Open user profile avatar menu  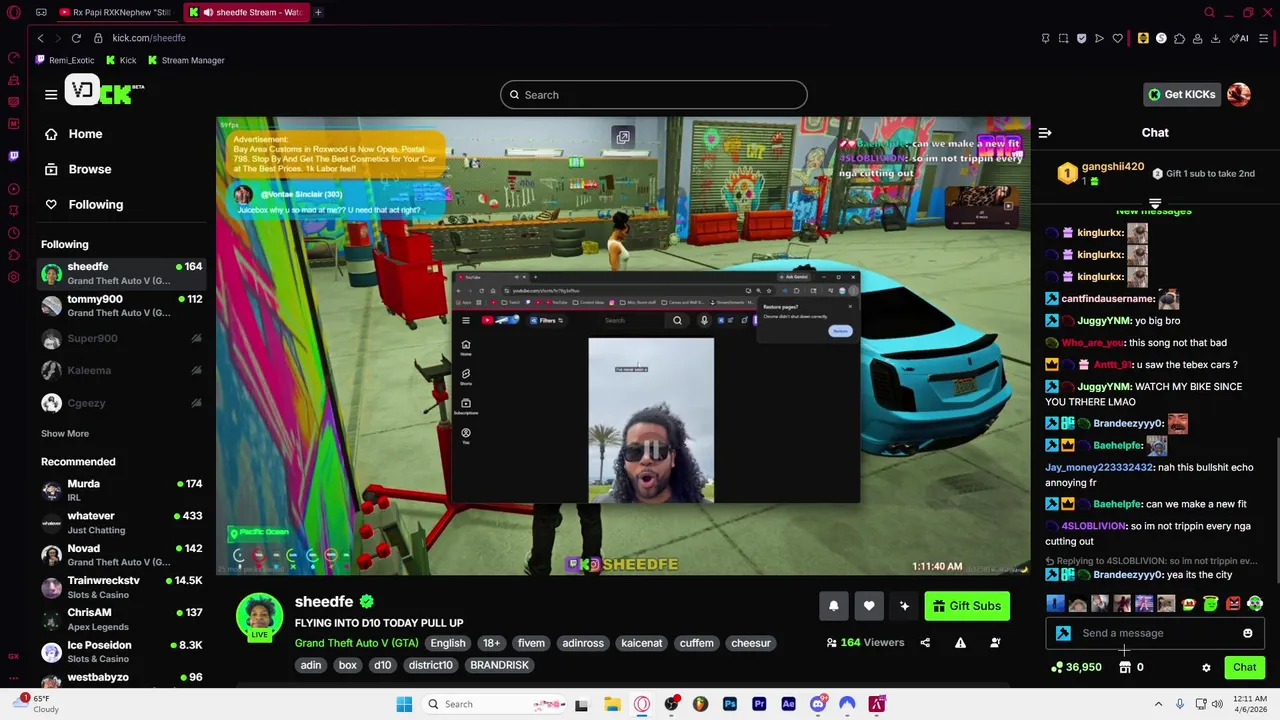1239,94
